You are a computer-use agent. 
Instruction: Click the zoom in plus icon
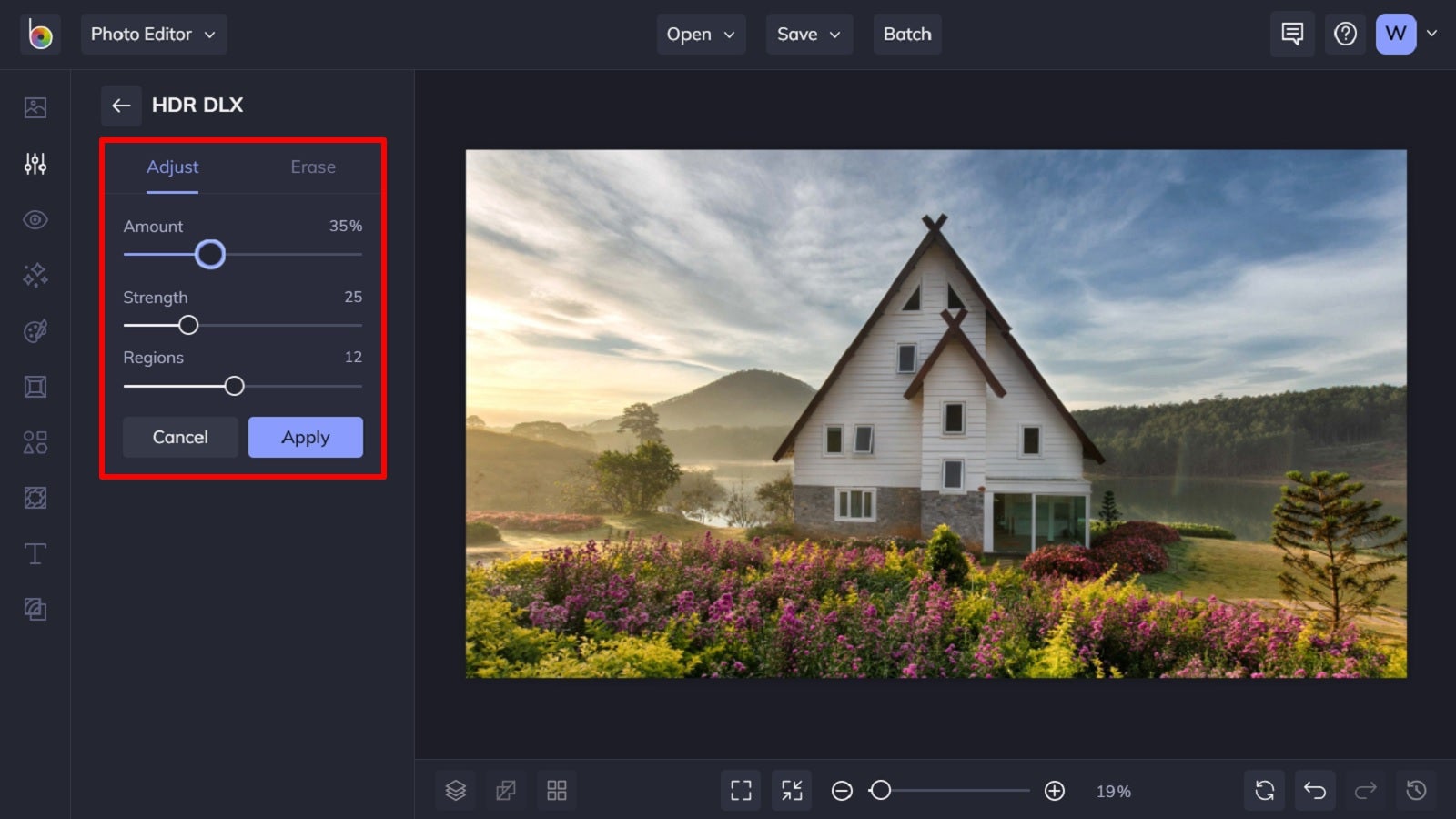(x=1055, y=791)
